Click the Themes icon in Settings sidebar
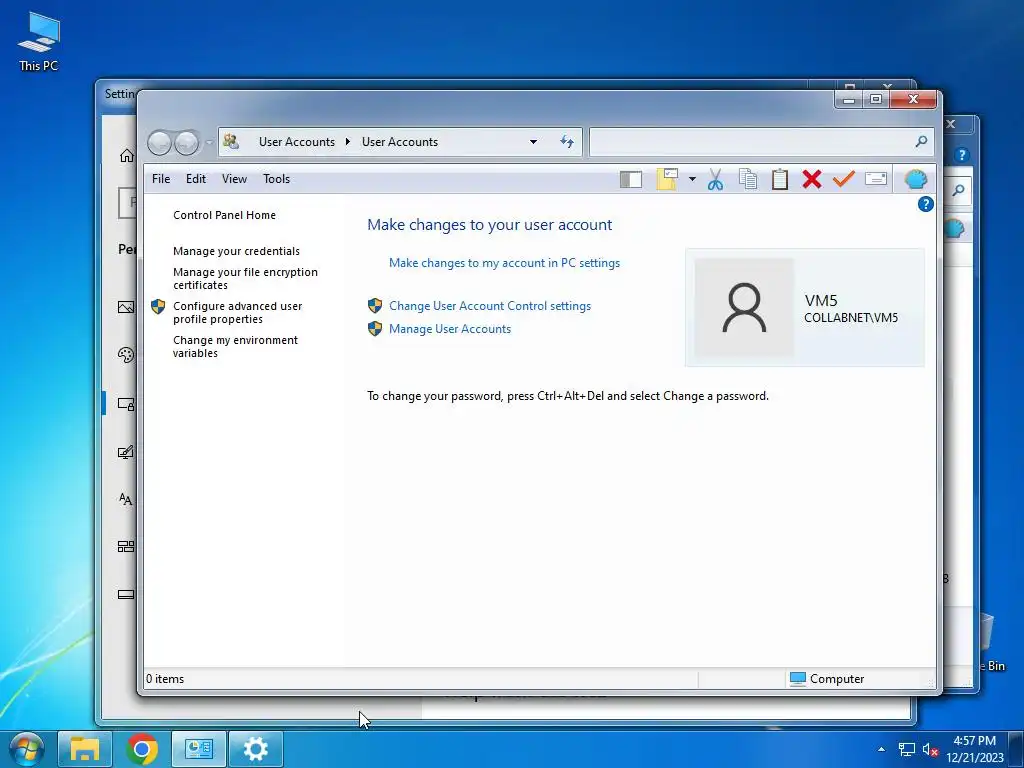1024x768 pixels. pyautogui.click(x=125, y=452)
